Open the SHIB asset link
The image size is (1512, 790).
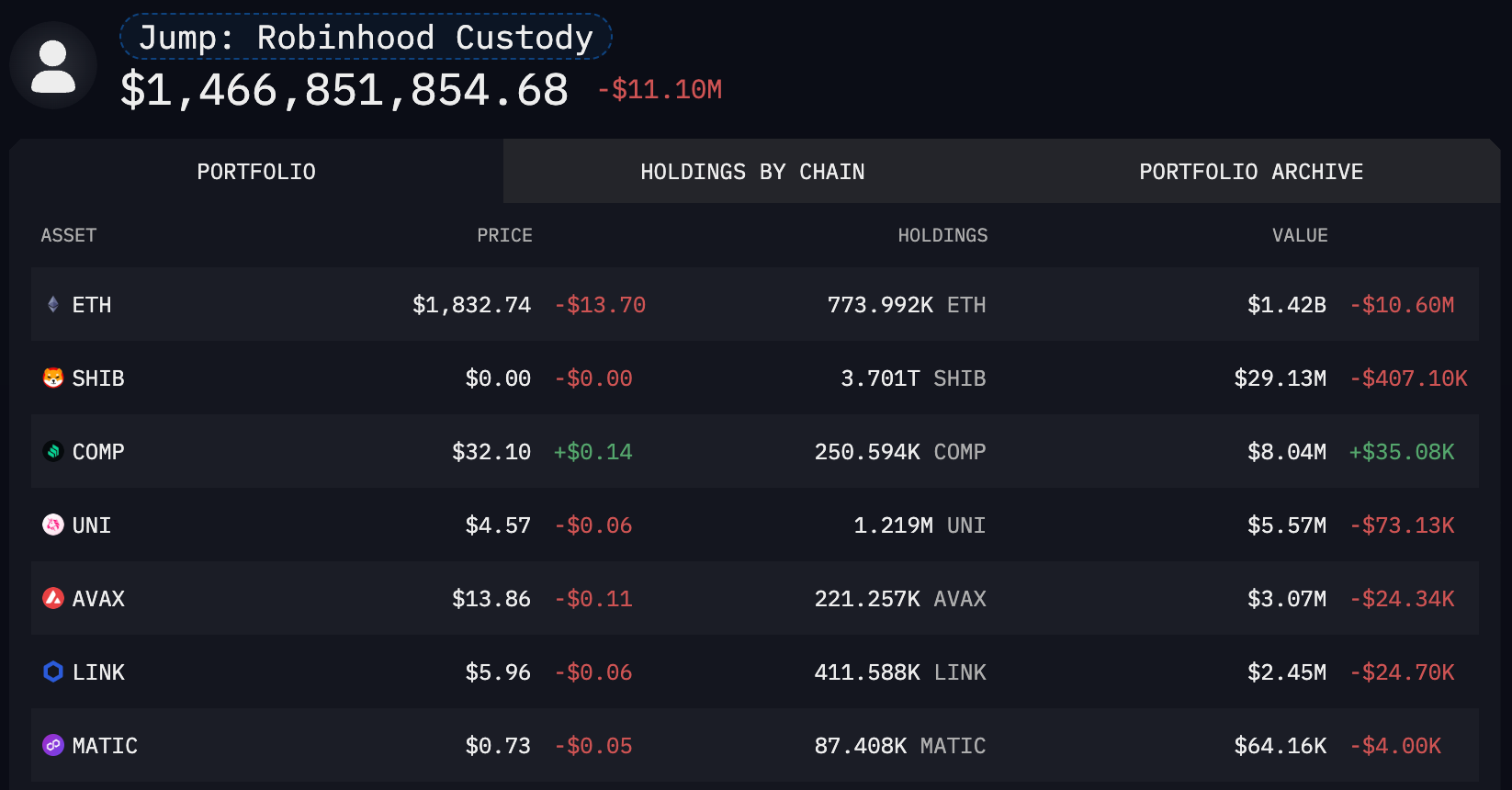[98, 378]
